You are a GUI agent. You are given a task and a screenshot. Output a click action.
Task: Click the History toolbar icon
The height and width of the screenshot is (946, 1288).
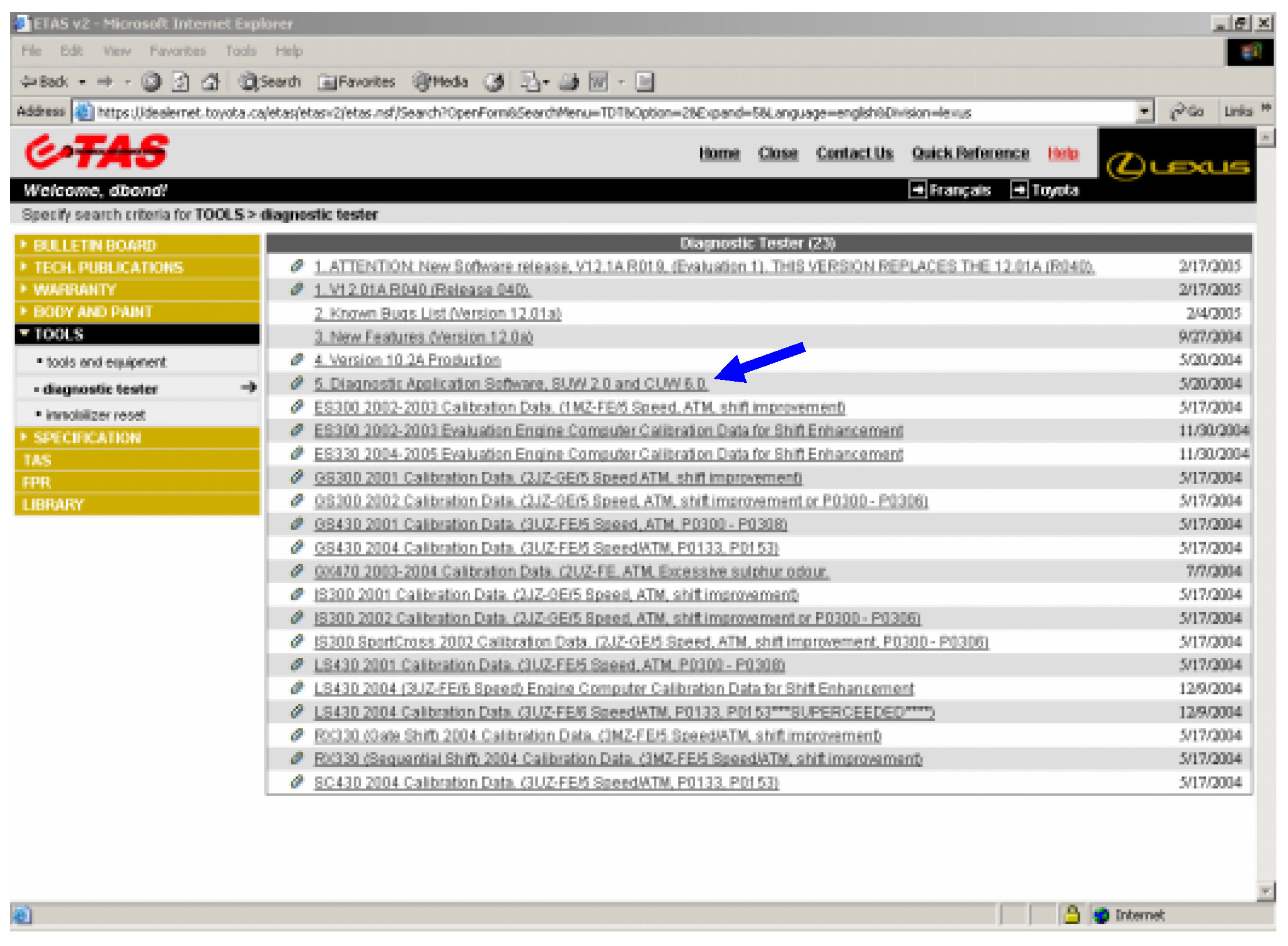point(494,82)
